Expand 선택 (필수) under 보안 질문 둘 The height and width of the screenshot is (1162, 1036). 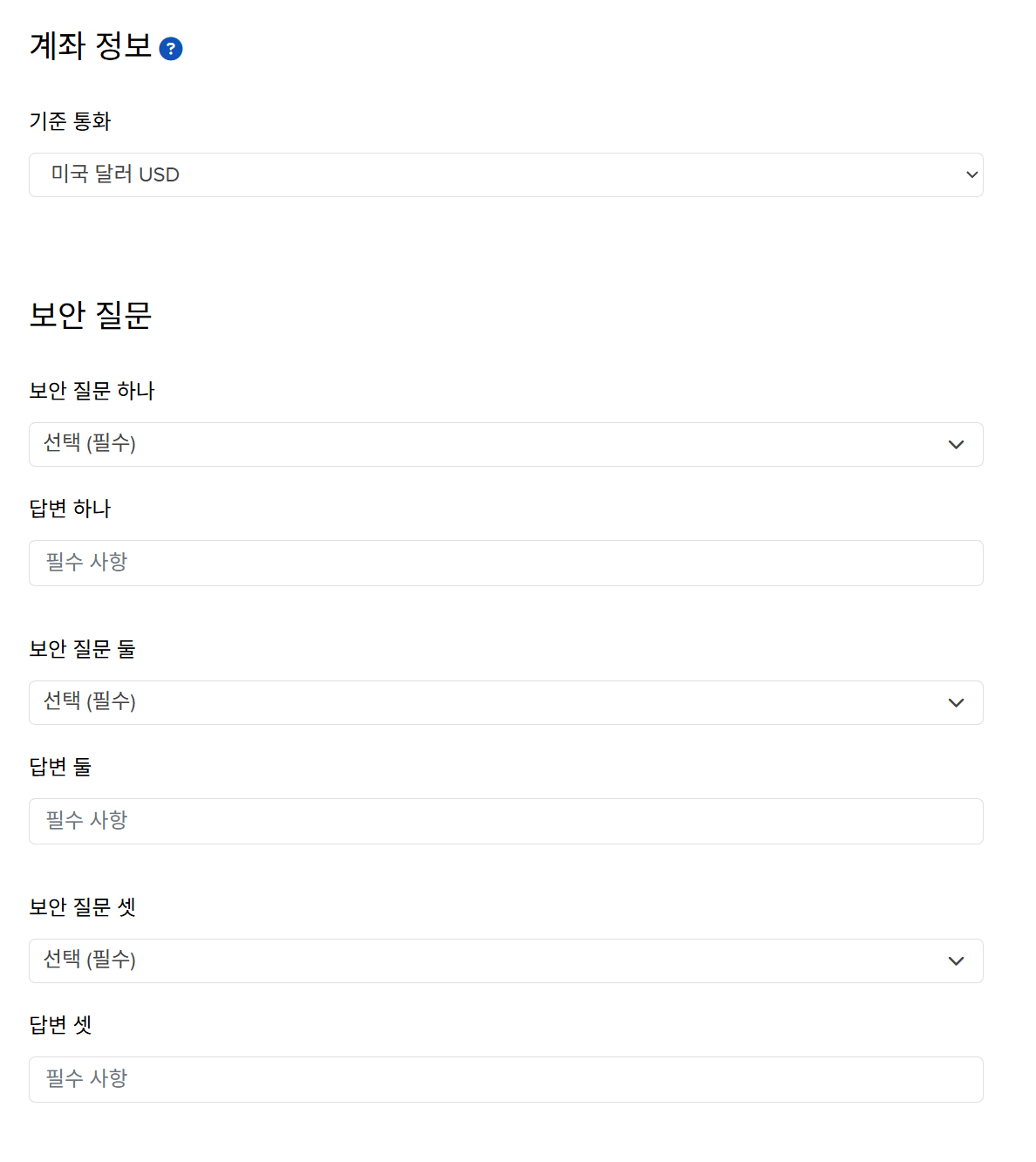(506, 703)
